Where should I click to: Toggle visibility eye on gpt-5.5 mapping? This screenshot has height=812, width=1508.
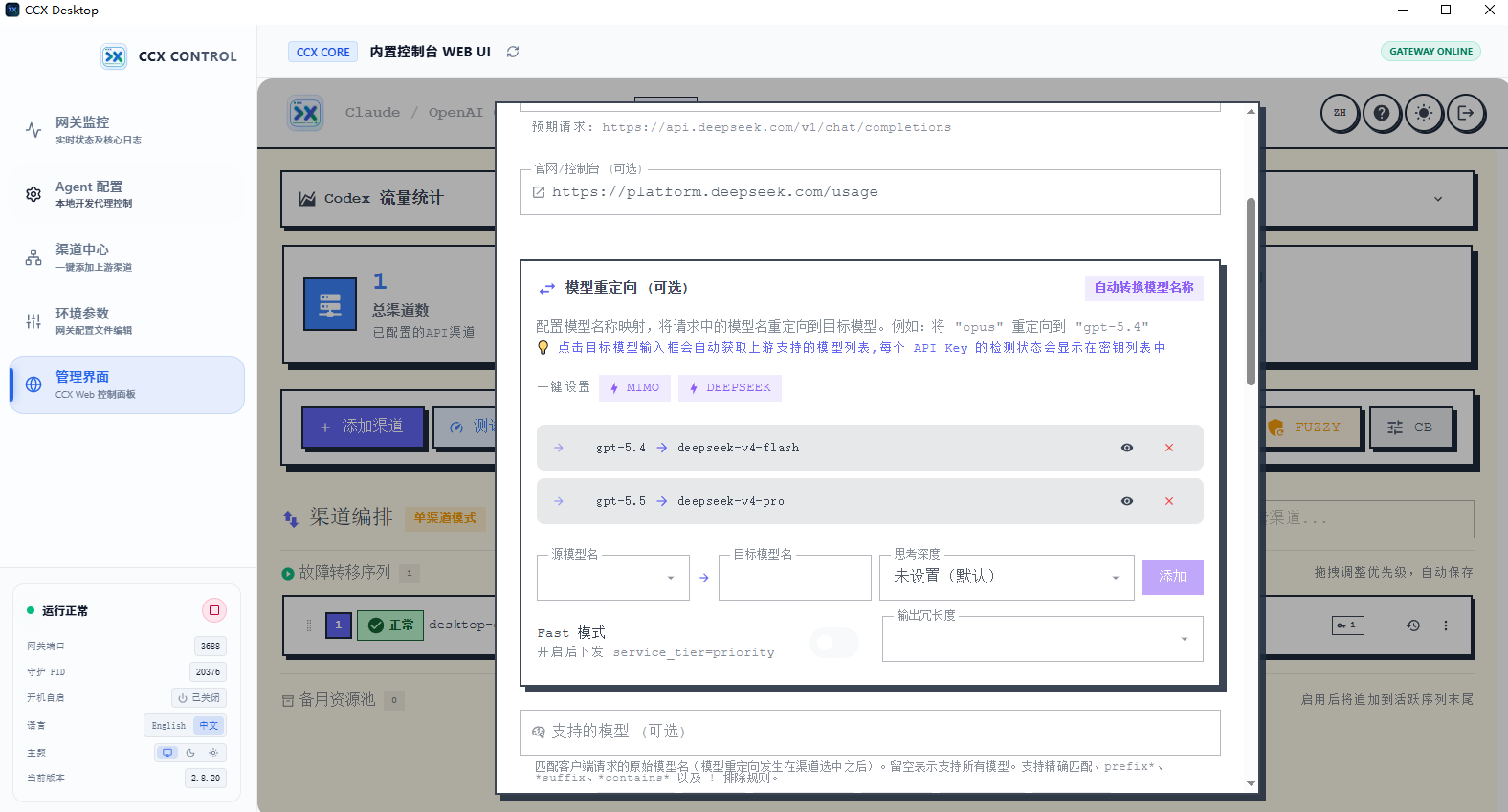pos(1127,501)
